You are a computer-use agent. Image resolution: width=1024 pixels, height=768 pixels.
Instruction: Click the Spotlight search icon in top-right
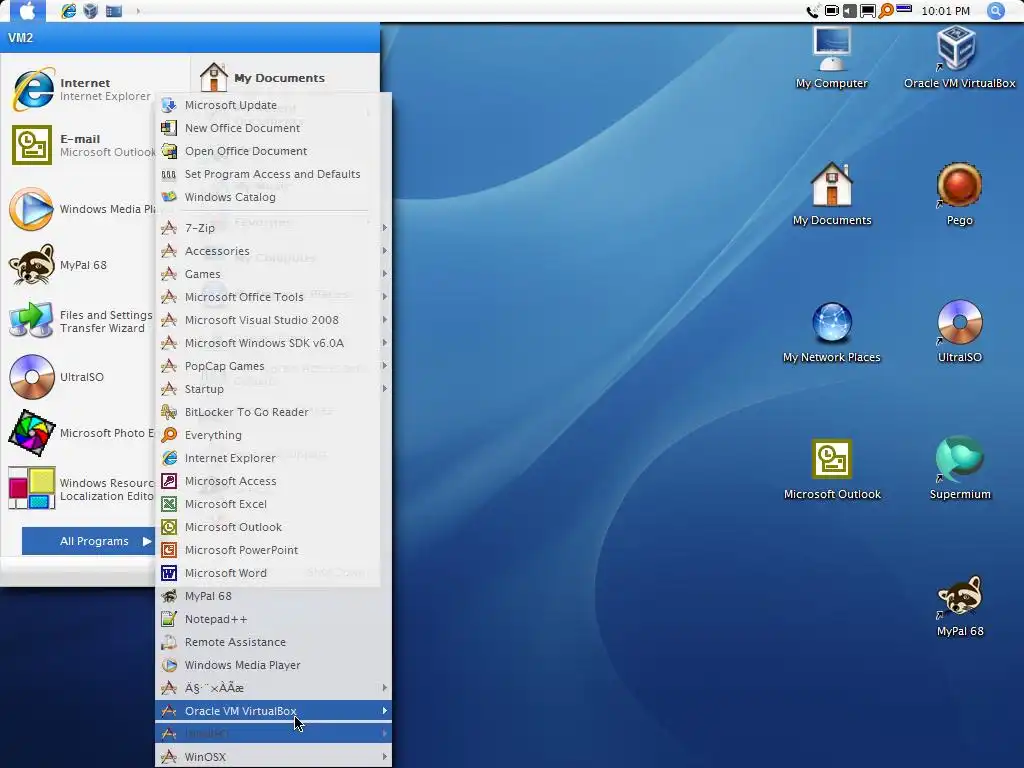995,10
